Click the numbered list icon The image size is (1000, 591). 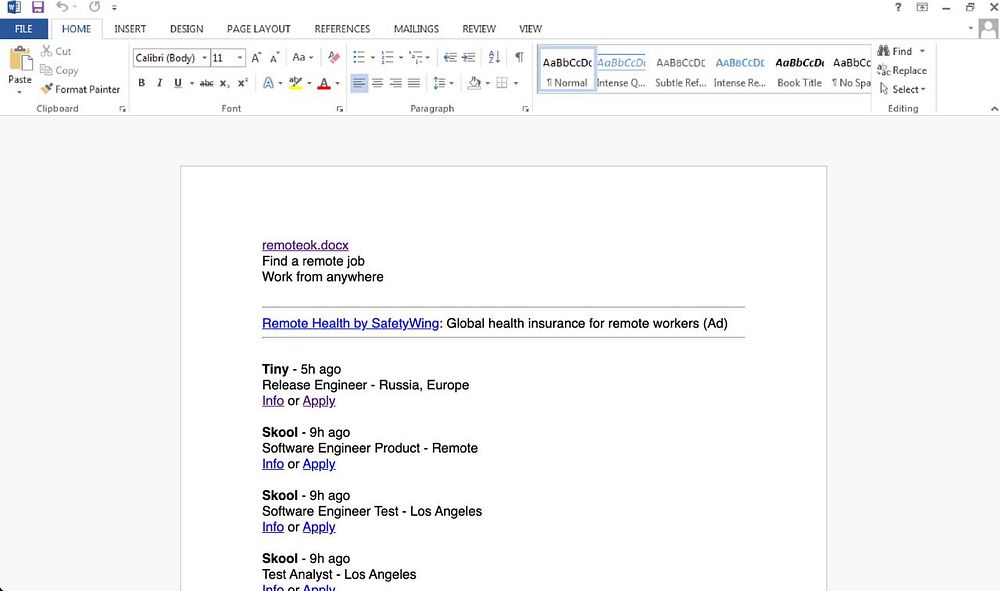click(387, 57)
